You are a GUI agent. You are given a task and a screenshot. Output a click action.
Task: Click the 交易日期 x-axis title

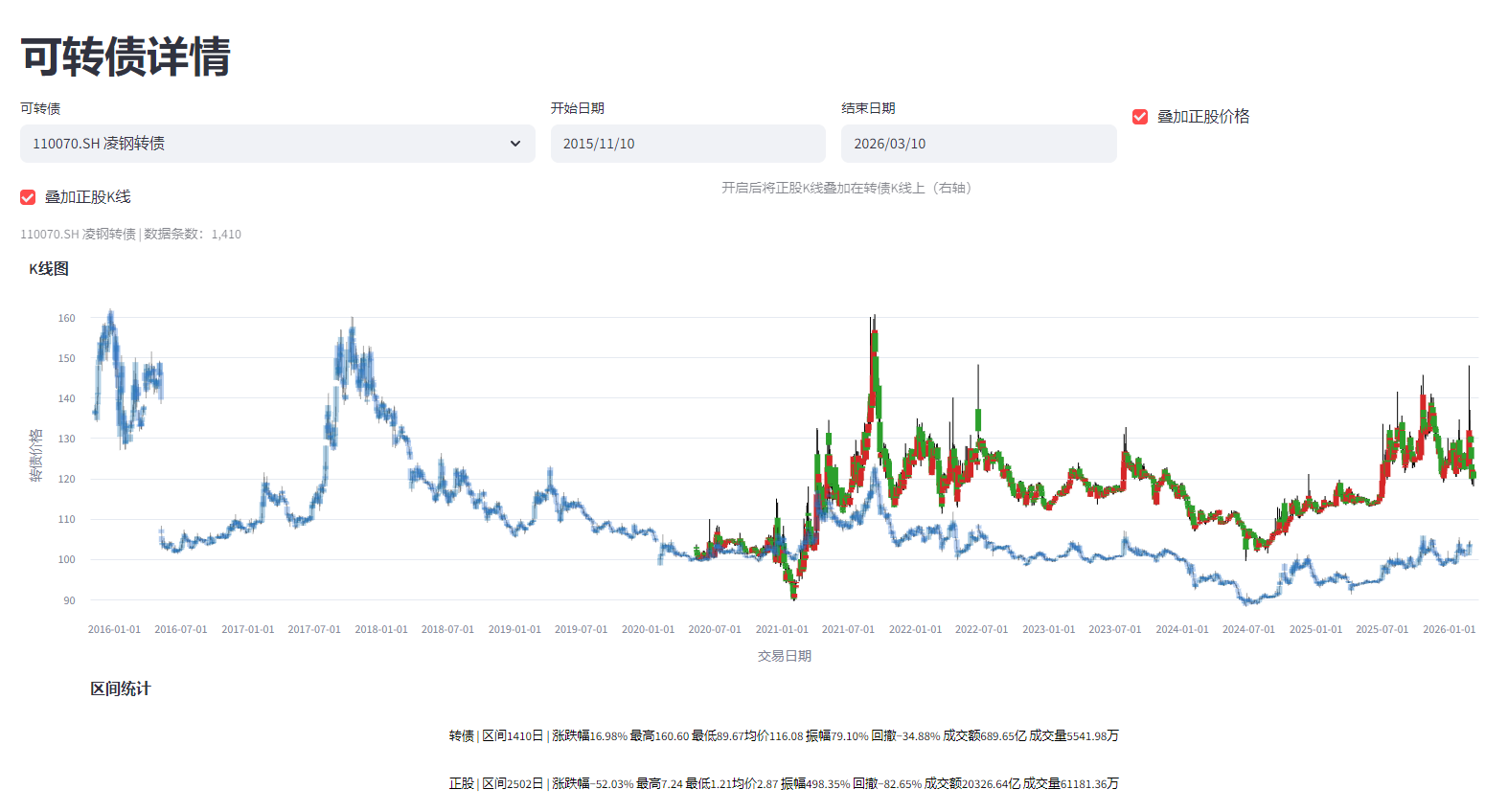(x=785, y=656)
